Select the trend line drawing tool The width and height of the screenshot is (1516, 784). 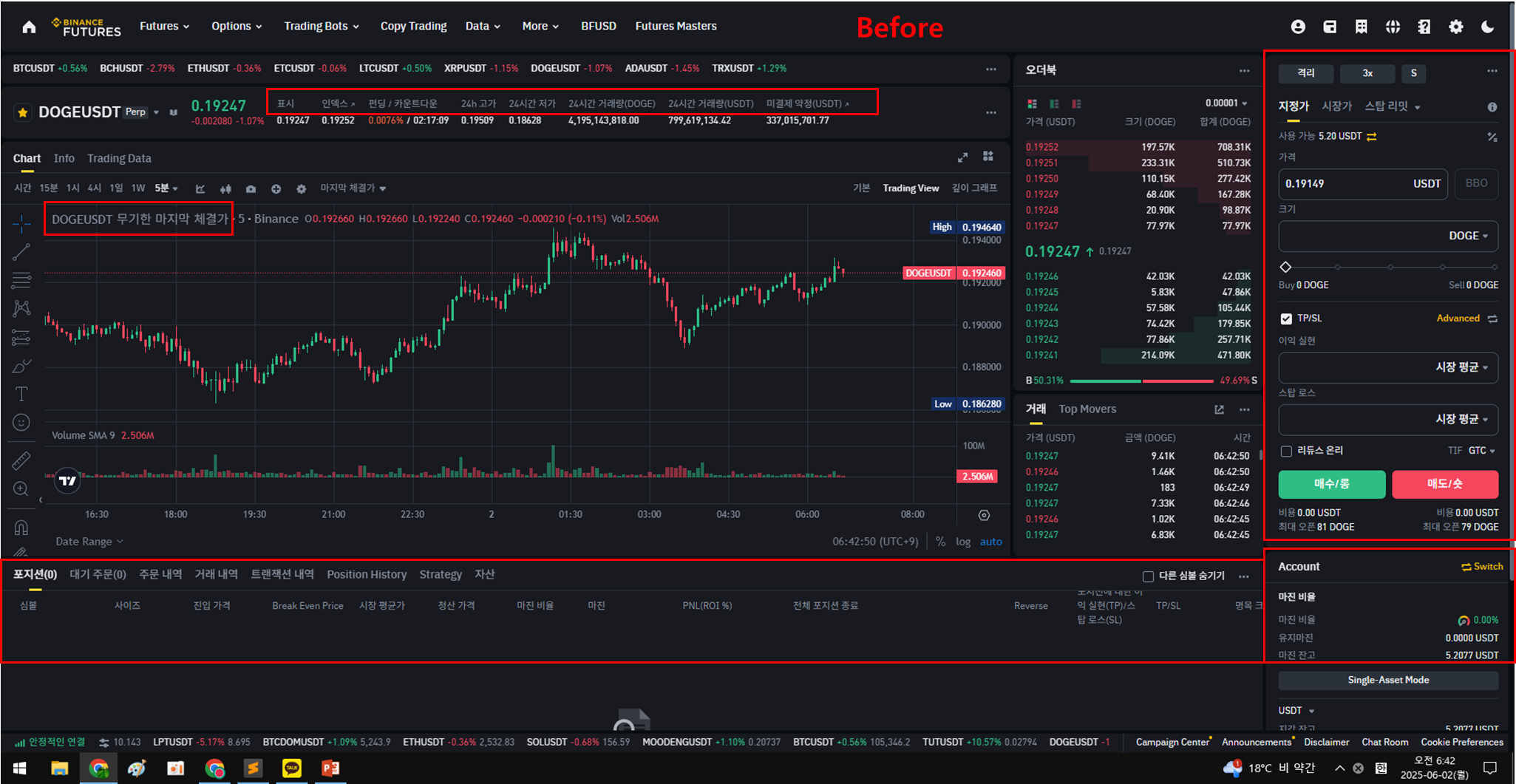[x=21, y=252]
